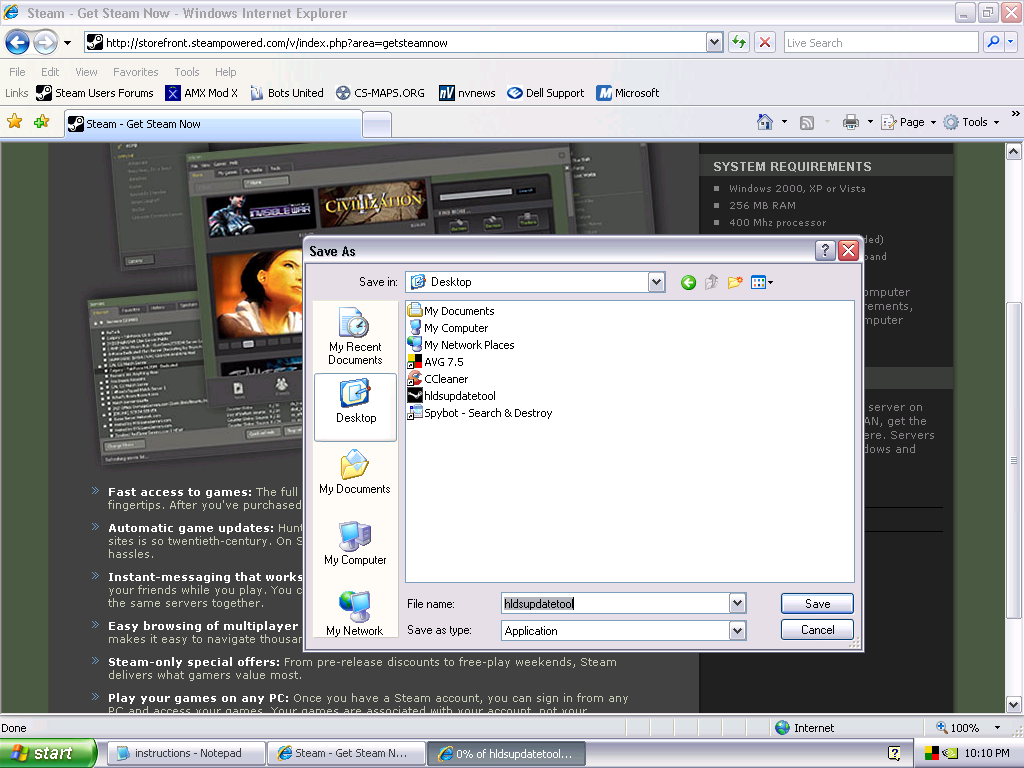
Task: Click the RSS Feeds icon
Action: [x=807, y=123]
